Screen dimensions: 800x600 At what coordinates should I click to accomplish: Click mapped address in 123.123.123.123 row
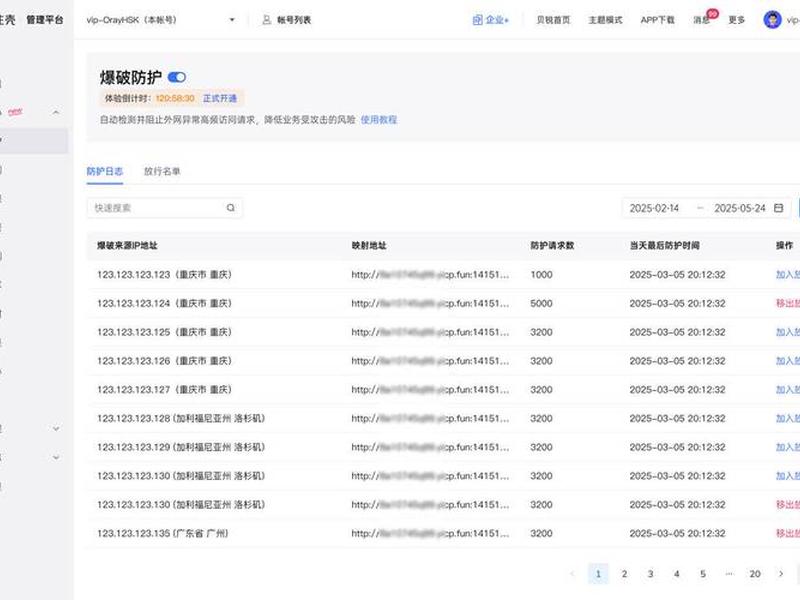tap(430, 274)
